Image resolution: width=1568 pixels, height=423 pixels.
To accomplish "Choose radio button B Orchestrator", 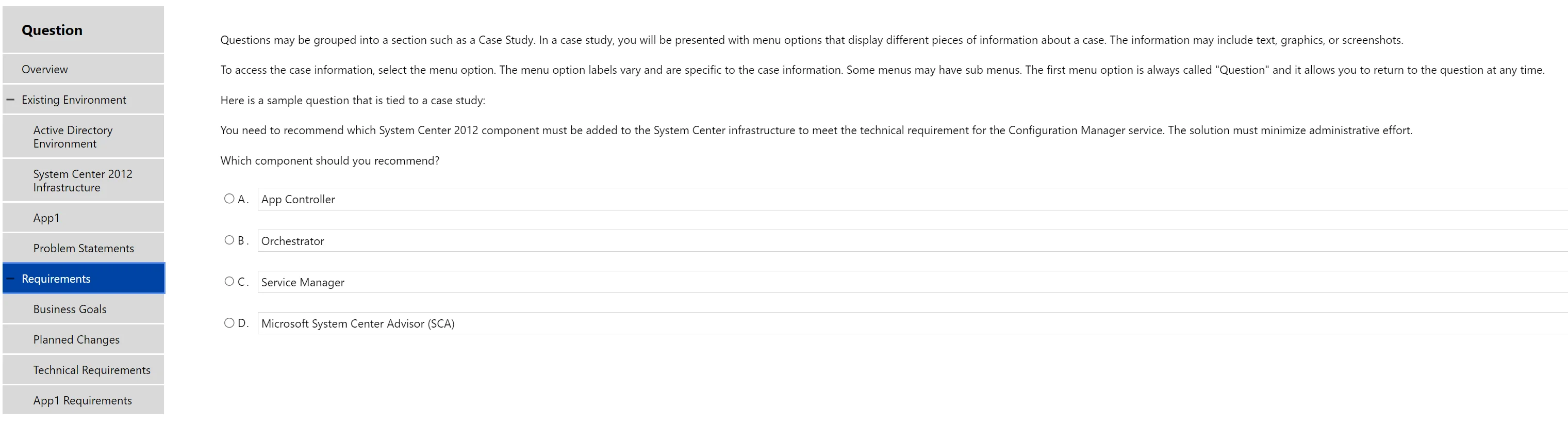I will [x=229, y=240].
